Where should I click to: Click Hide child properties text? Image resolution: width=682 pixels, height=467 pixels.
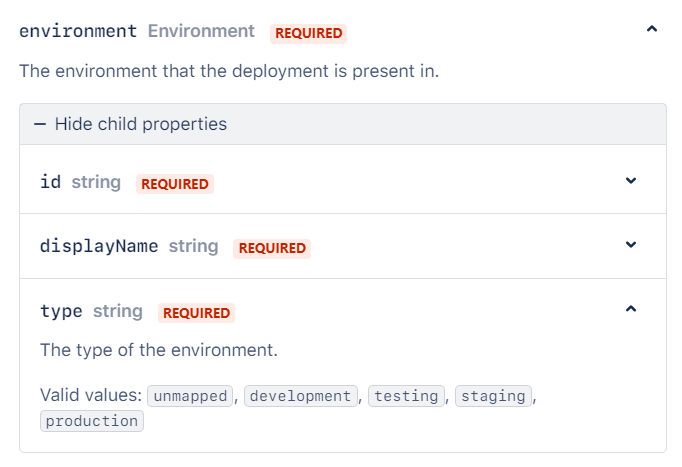pos(140,124)
